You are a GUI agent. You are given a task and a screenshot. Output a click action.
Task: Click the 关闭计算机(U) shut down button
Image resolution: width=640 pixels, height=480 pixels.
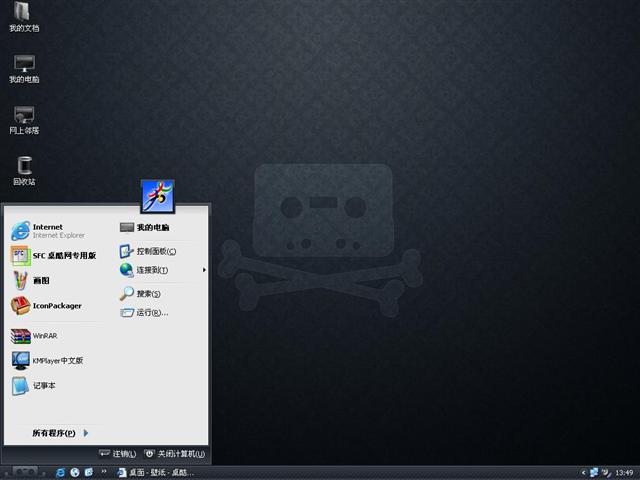pos(175,454)
